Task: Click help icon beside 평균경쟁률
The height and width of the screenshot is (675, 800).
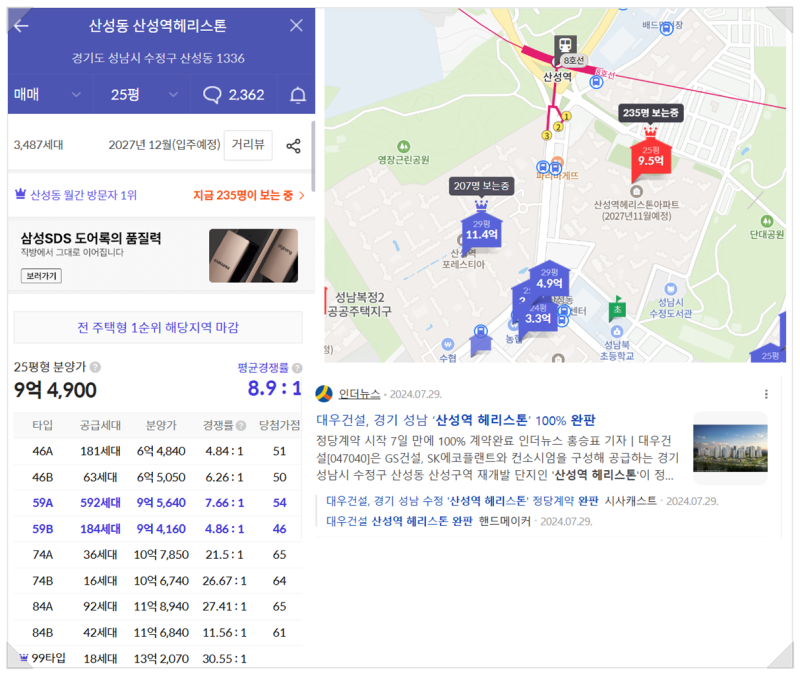Action: tap(297, 368)
